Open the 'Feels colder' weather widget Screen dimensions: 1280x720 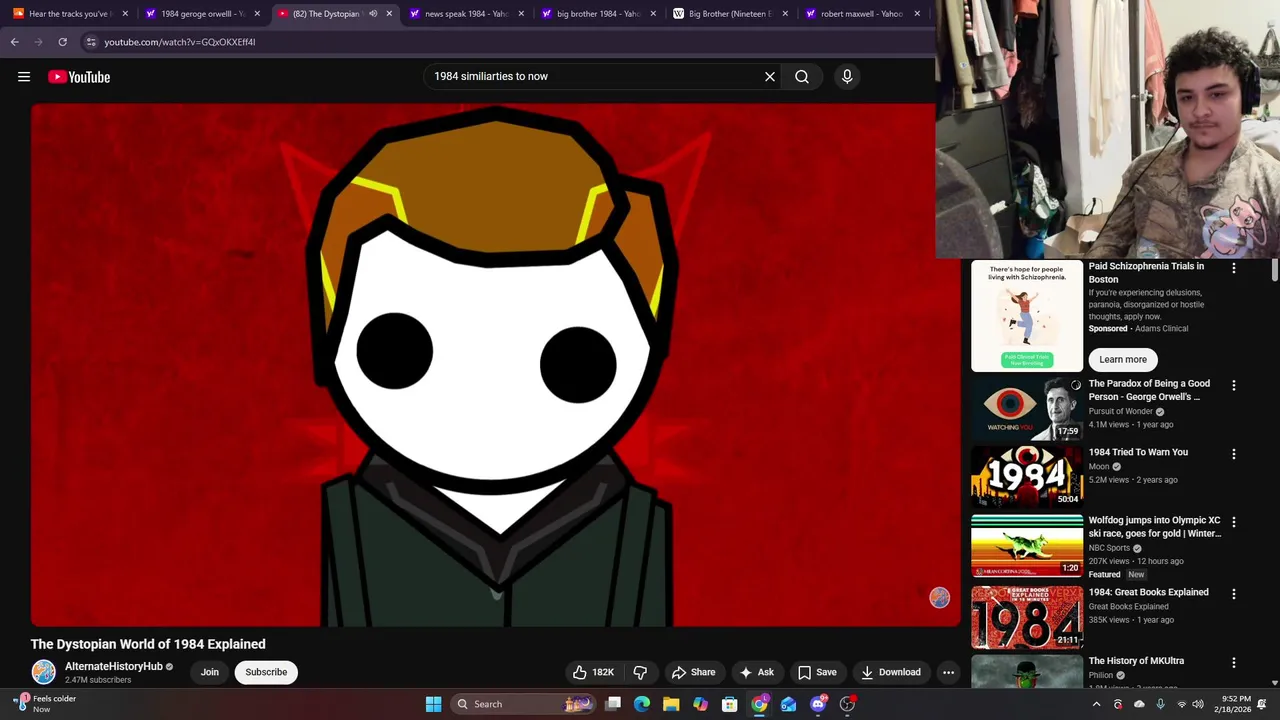point(46,704)
